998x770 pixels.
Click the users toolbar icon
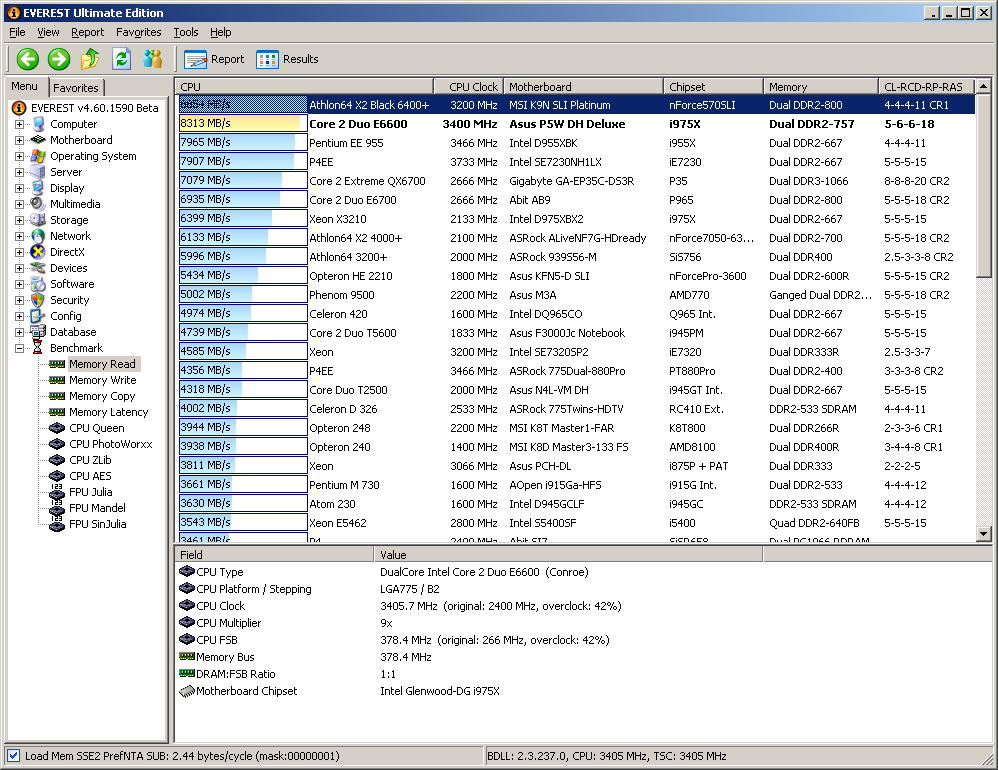pyautogui.click(x=153, y=59)
